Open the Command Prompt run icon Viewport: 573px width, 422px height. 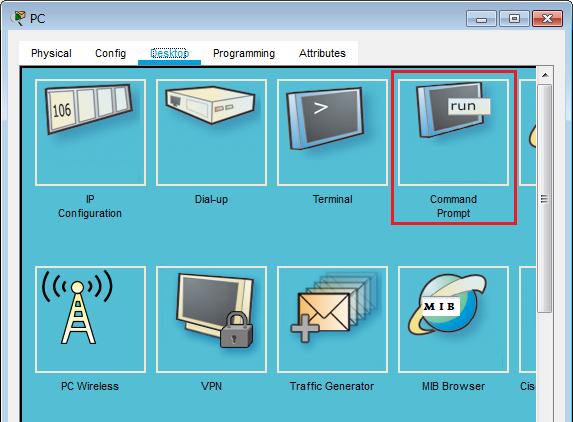(453, 132)
